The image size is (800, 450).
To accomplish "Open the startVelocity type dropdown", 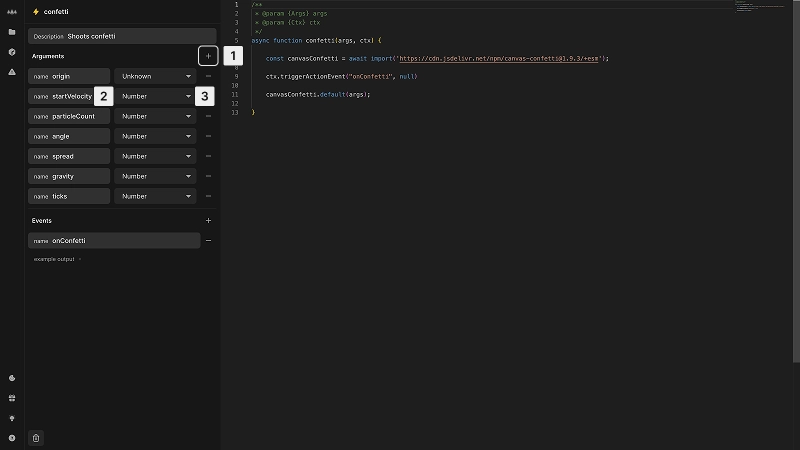I will click(x=155, y=96).
